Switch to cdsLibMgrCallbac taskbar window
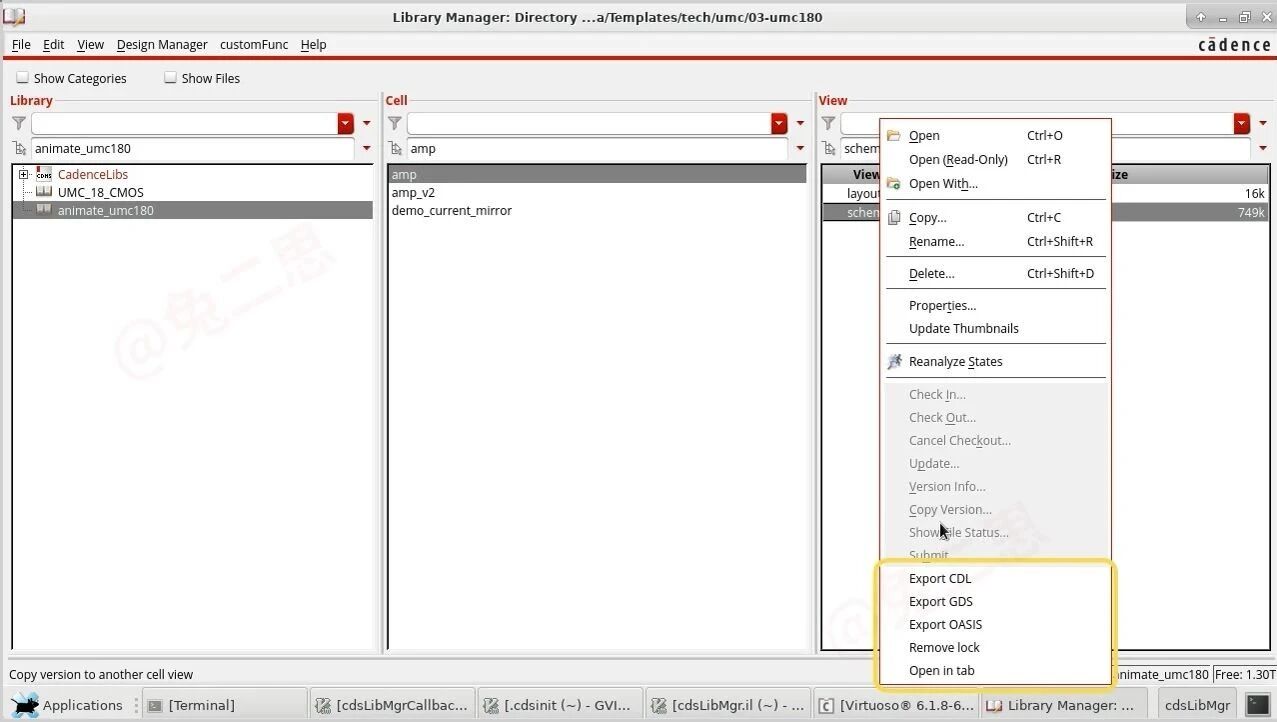1277x722 pixels. pyautogui.click(x=392, y=705)
